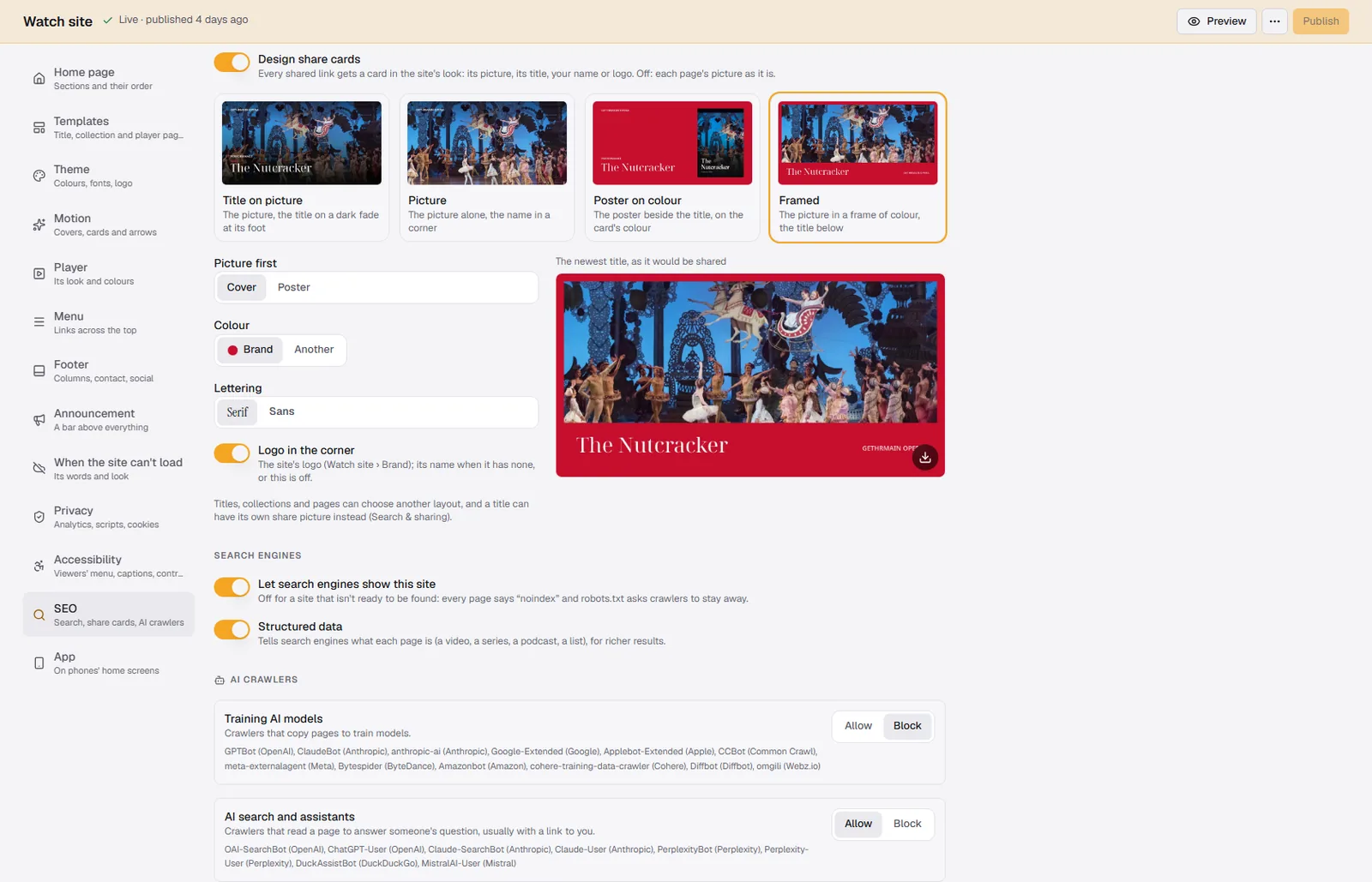Click the Theme palette icon
Viewport: 1372px width, 882px height.
click(39, 176)
